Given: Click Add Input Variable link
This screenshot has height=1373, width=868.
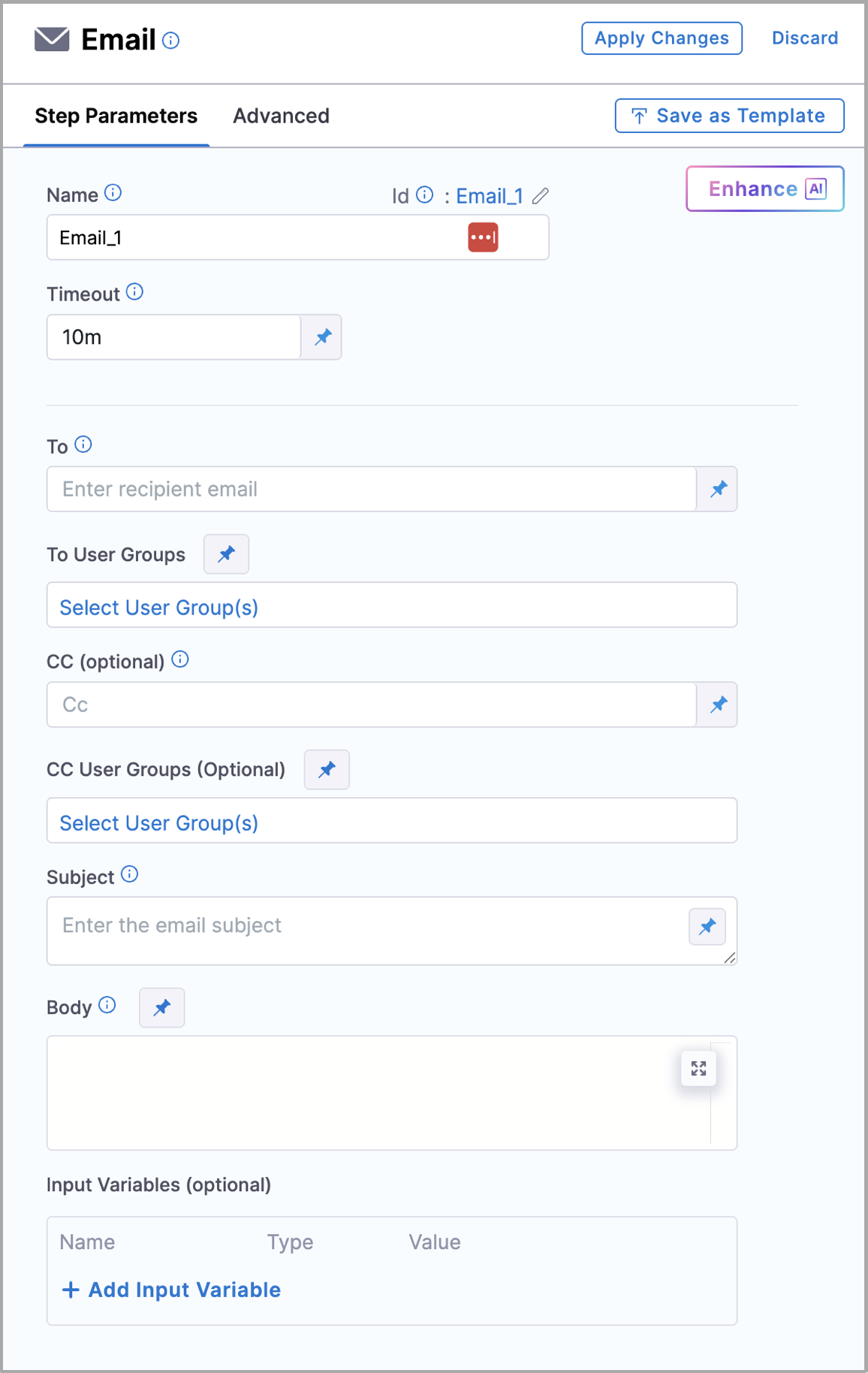Looking at the screenshot, I should tap(172, 1290).
